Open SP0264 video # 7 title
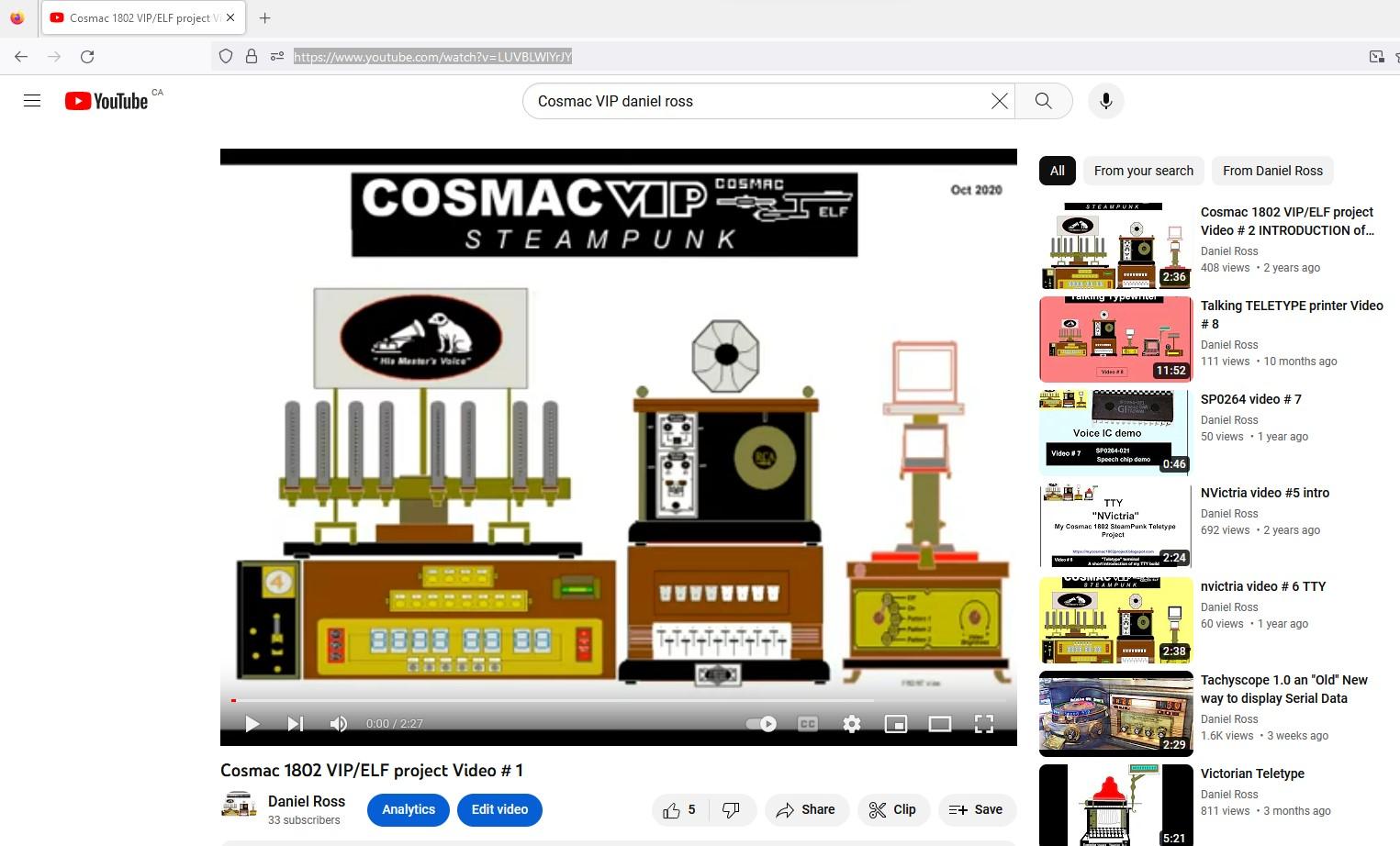 pyautogui.click(x=1251, y=399)
